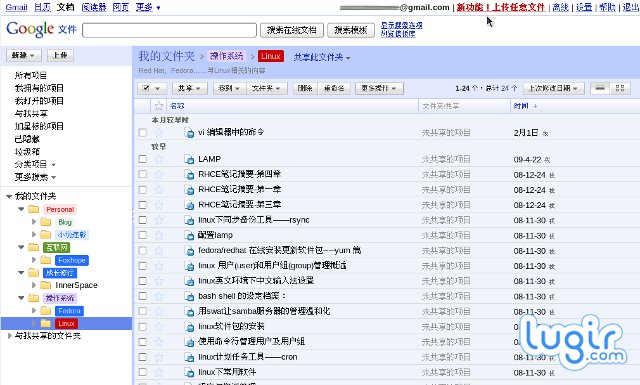Click the star icon in the column header
The image size is (640, 385).
pyautogui.click(x=159, y=106)
